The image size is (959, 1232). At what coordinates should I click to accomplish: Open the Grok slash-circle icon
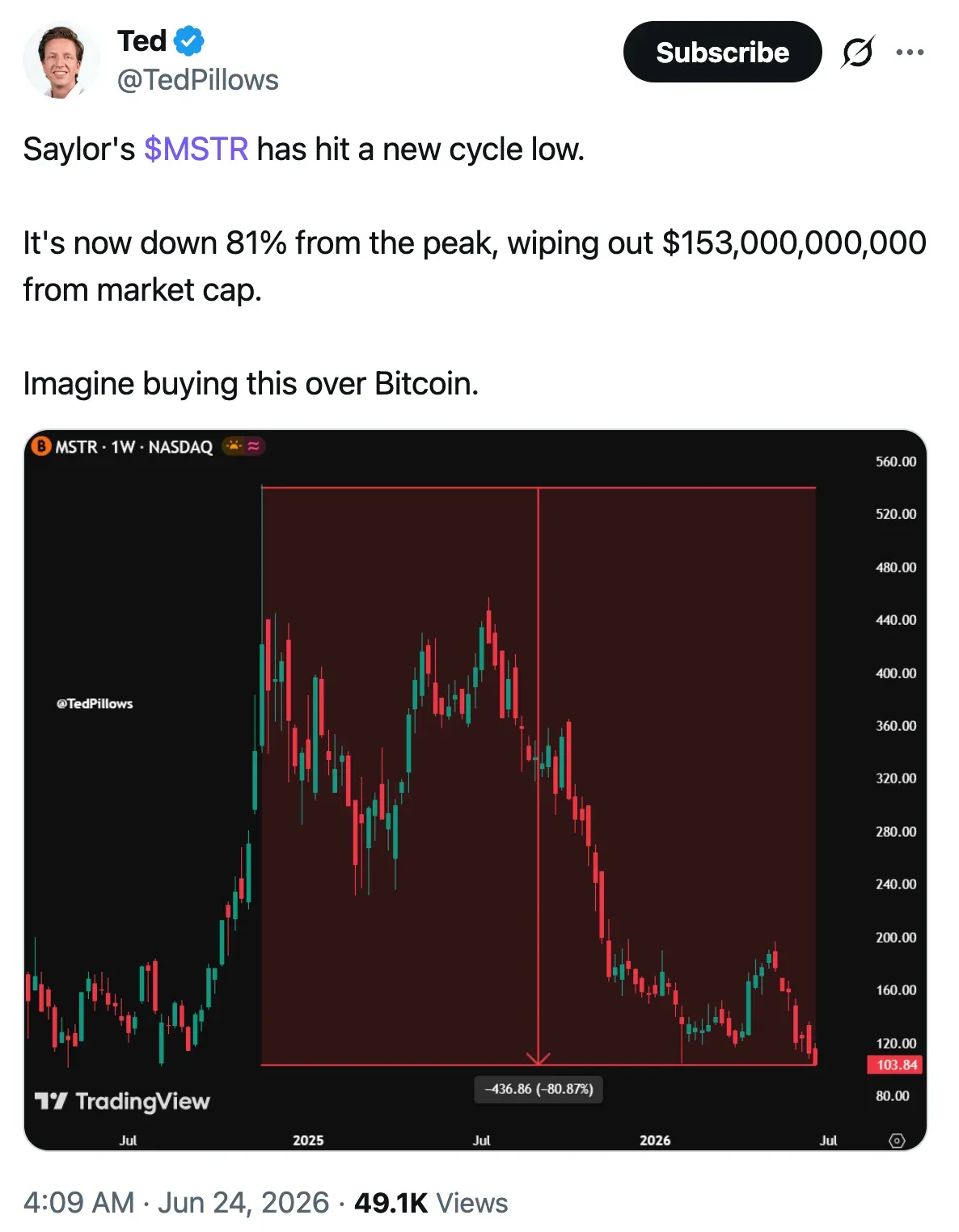point(857,53)
